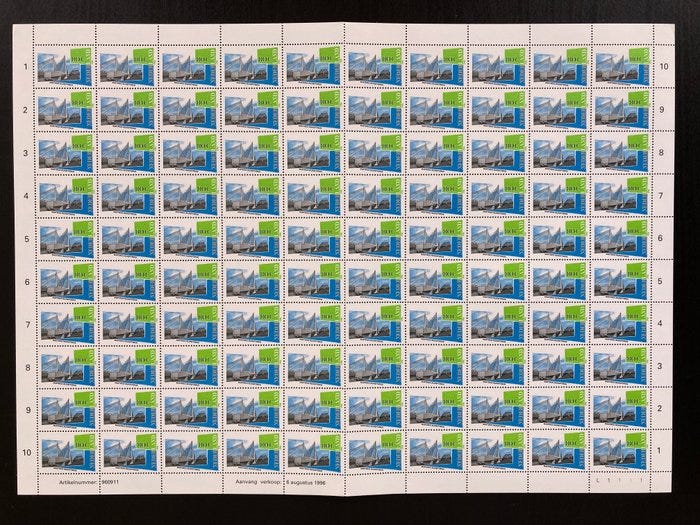The image size is (700, 525).
Task: Click right margin row number 10
Action: click(664, 67)
